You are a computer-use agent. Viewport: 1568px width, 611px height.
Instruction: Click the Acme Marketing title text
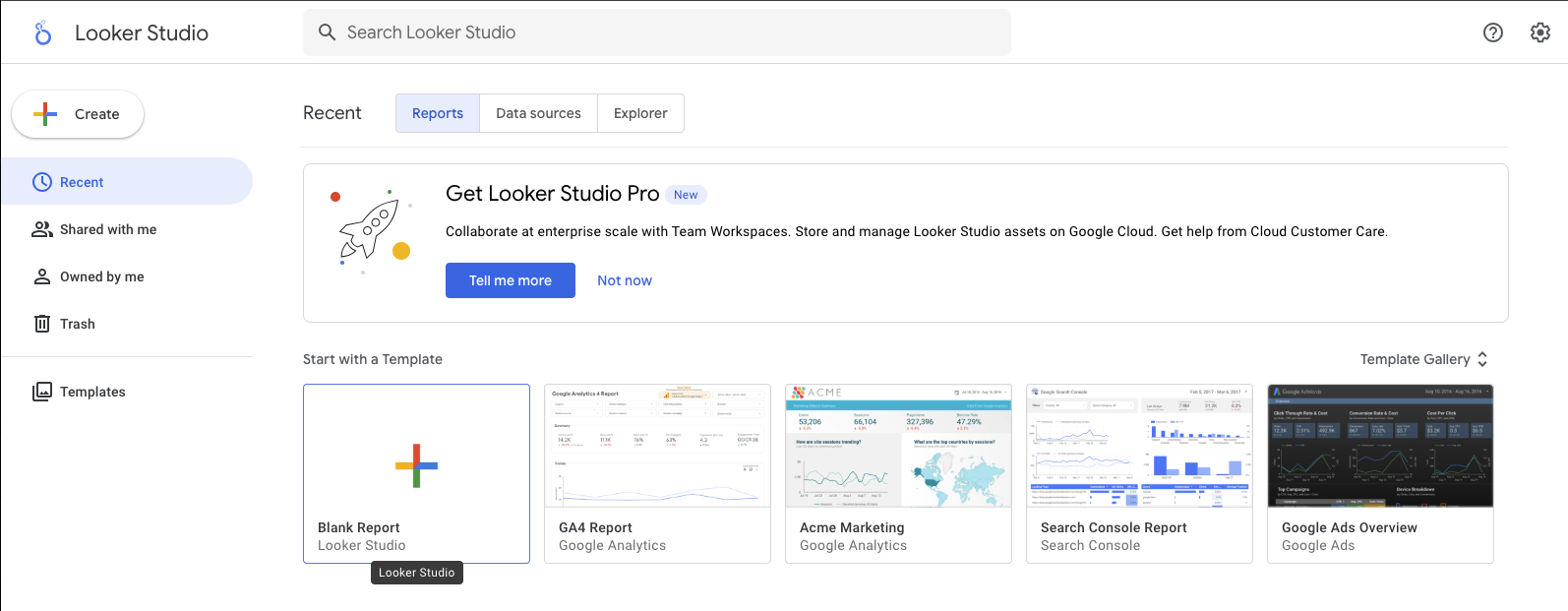click(852, 527)
